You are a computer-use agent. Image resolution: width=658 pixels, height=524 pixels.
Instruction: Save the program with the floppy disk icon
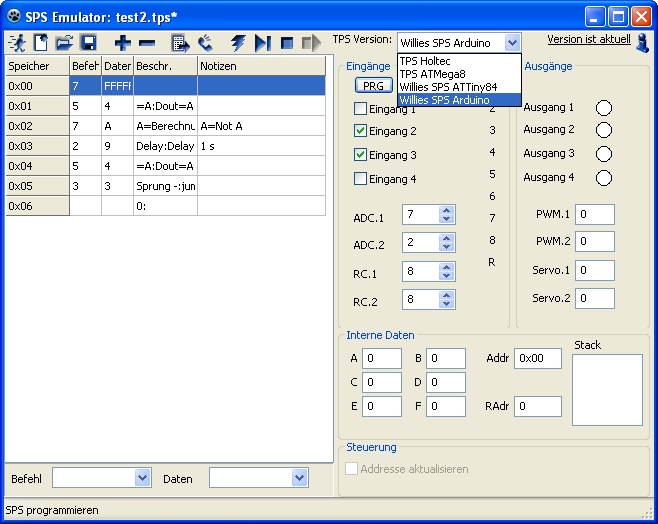88,43
